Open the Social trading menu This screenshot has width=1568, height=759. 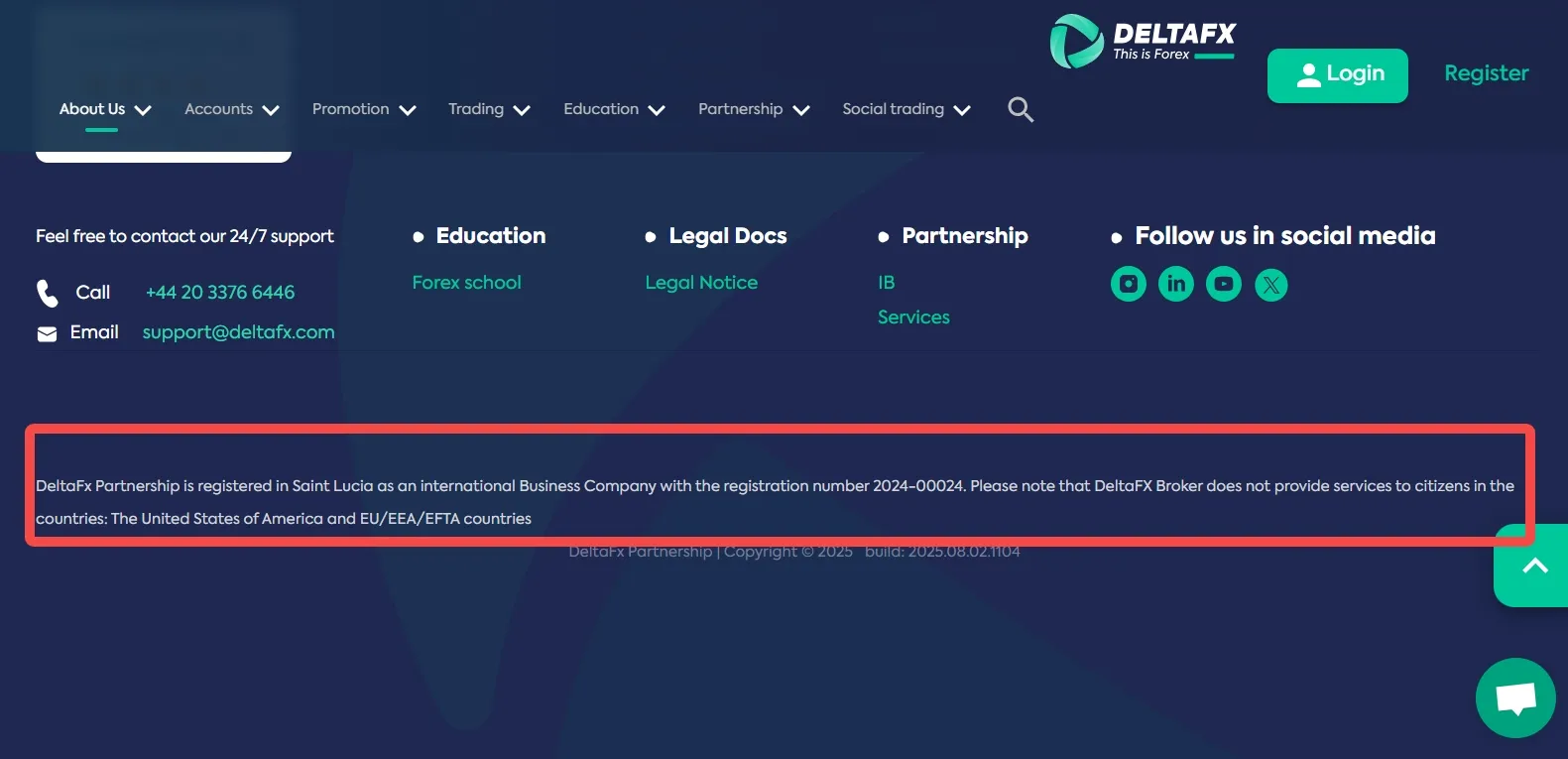[x=906, y=109]
